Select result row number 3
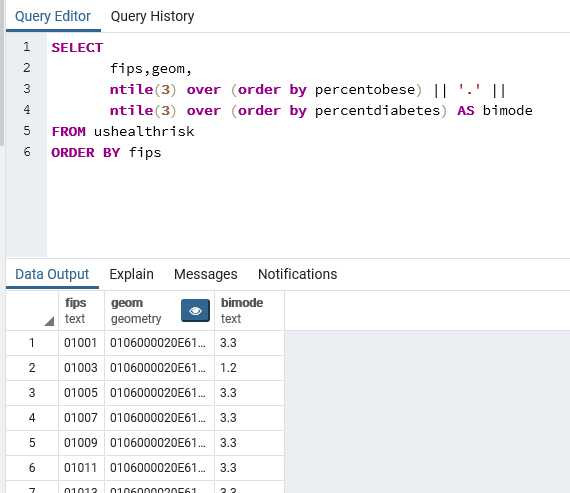Screen dimensions: 570x493 tap(32, 393)
